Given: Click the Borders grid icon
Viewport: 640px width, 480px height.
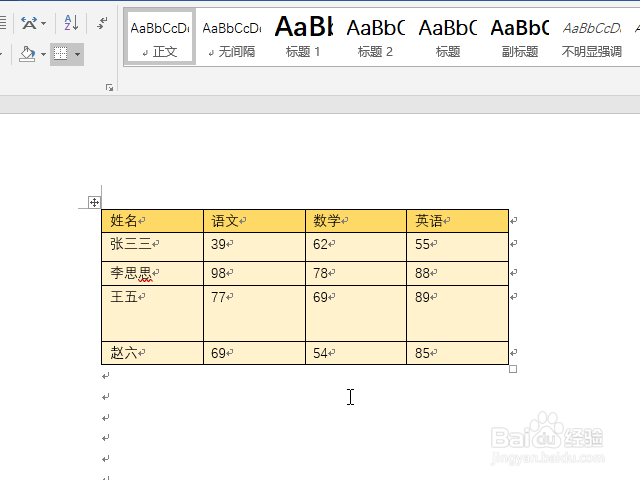Looking at the screenshot, I should pos(60,54).
